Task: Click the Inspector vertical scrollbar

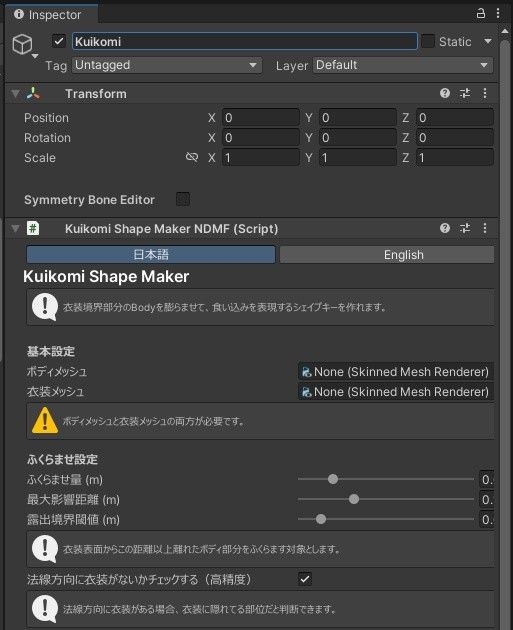Action: (x=505, y=333)
